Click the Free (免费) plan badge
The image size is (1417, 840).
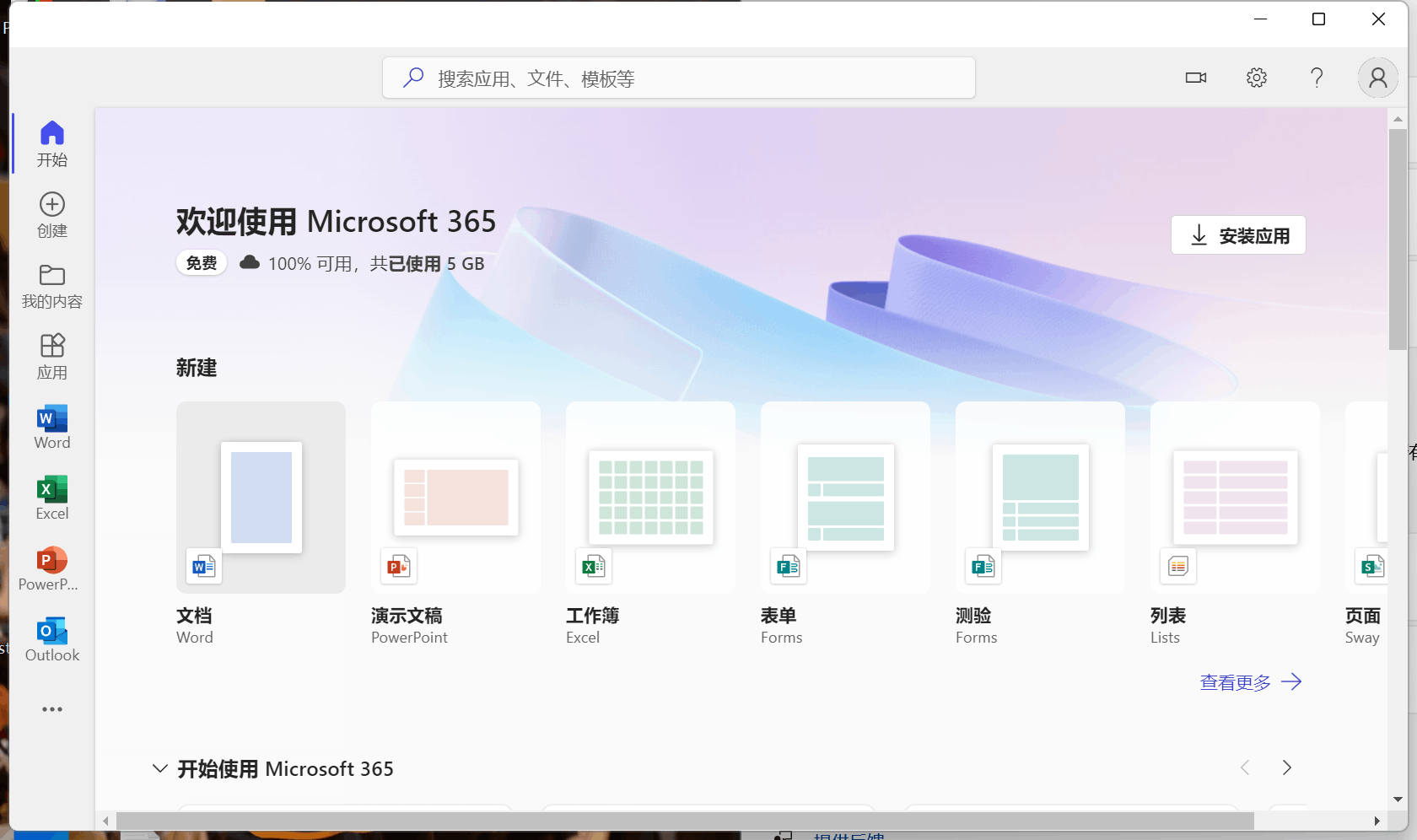point(202,263)
